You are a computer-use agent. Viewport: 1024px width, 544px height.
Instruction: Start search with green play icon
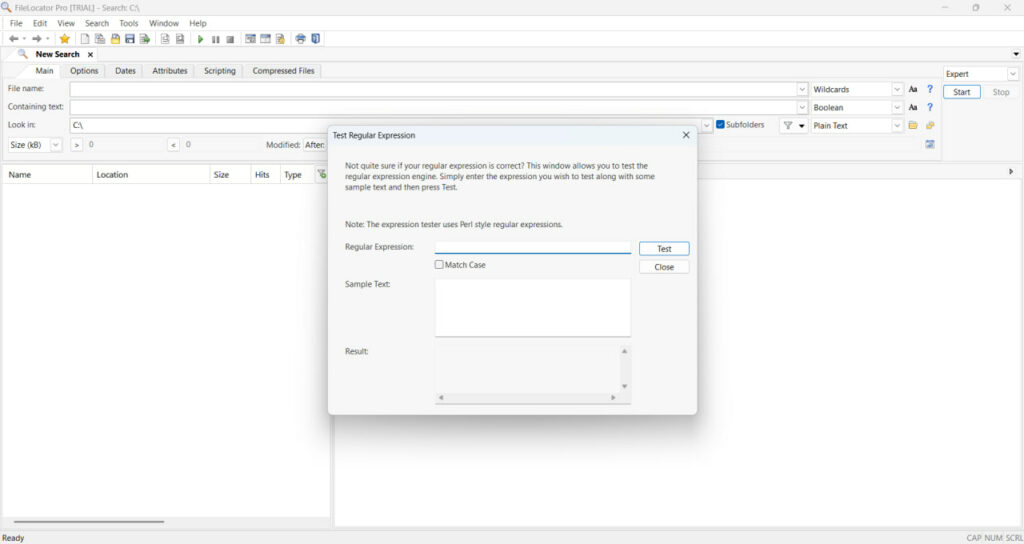(200, 39)
